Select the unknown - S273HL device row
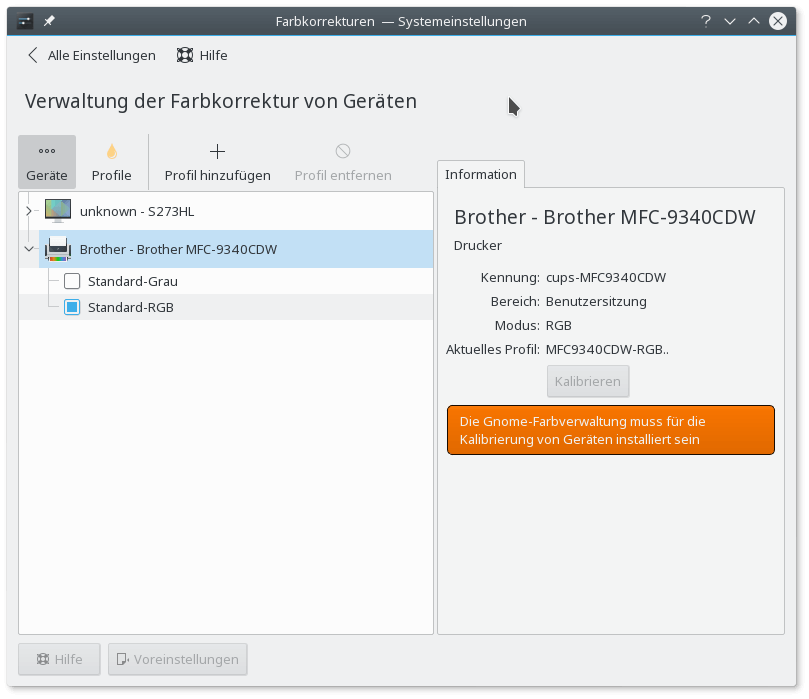 tap(226, 211)
